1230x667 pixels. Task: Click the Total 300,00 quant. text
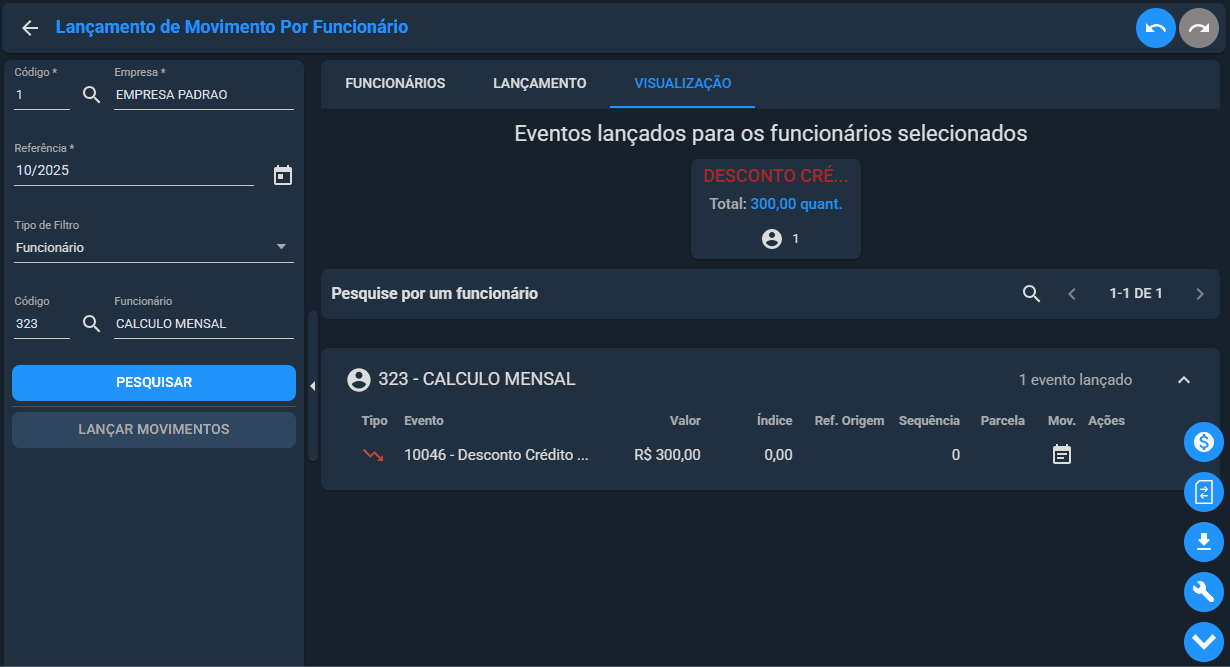tap(776, 204)
